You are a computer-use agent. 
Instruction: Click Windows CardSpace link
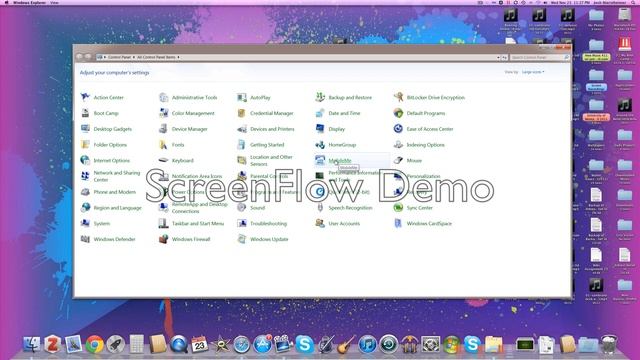(x=429, y=224)
